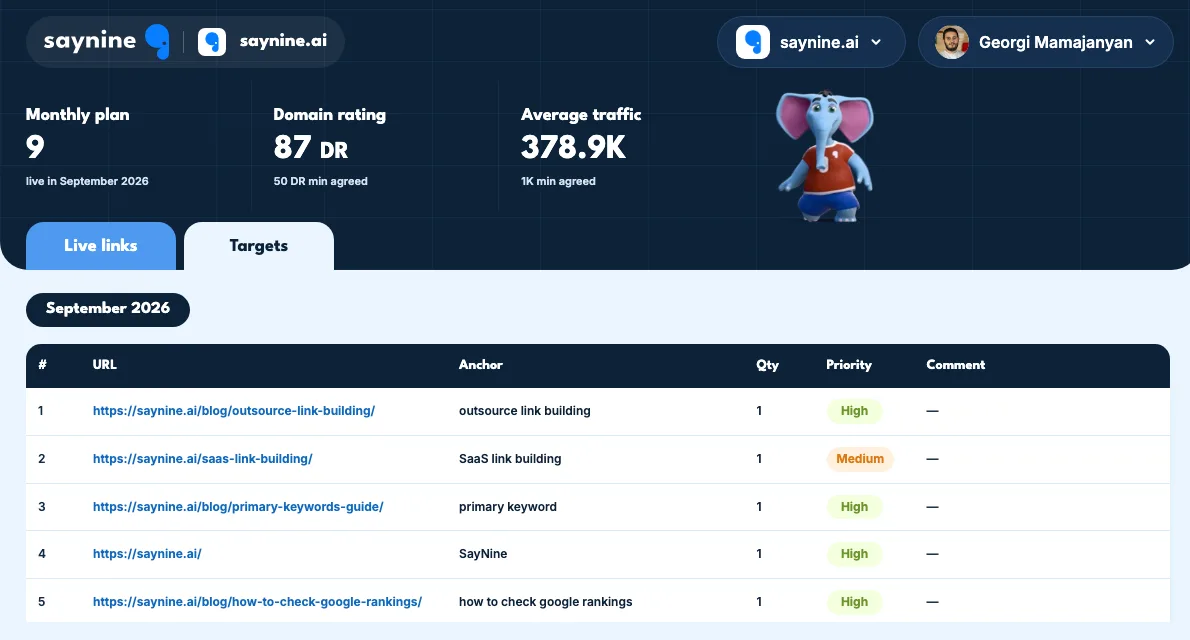Click the # column header

tap(42, 364)
